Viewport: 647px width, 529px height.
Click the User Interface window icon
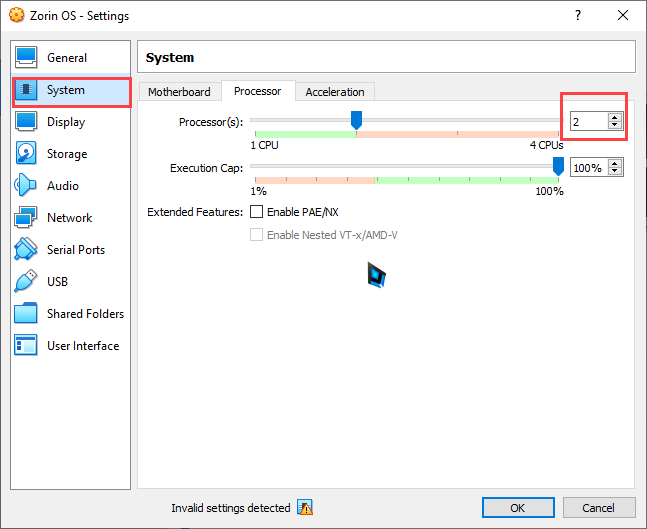[26, 345]
